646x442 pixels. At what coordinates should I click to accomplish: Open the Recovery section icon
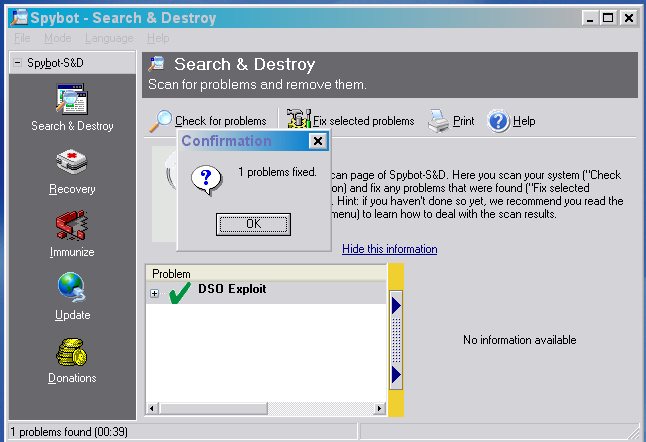click(x=72, y=166)
